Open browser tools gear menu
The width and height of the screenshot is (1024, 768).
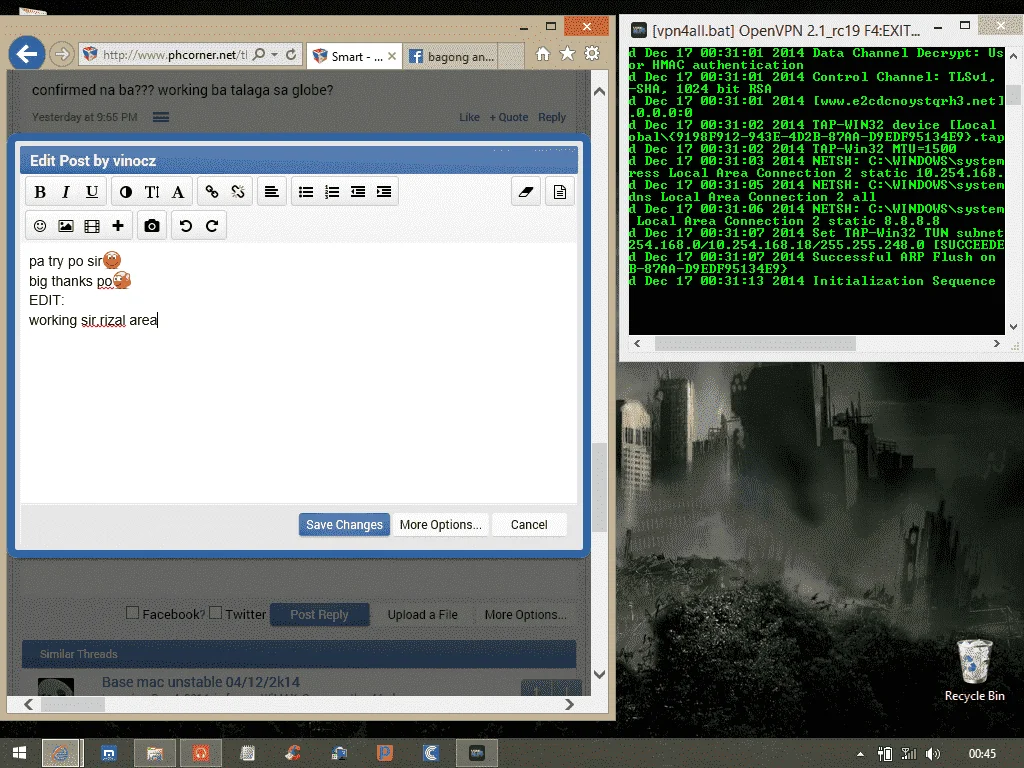point(592,54)
